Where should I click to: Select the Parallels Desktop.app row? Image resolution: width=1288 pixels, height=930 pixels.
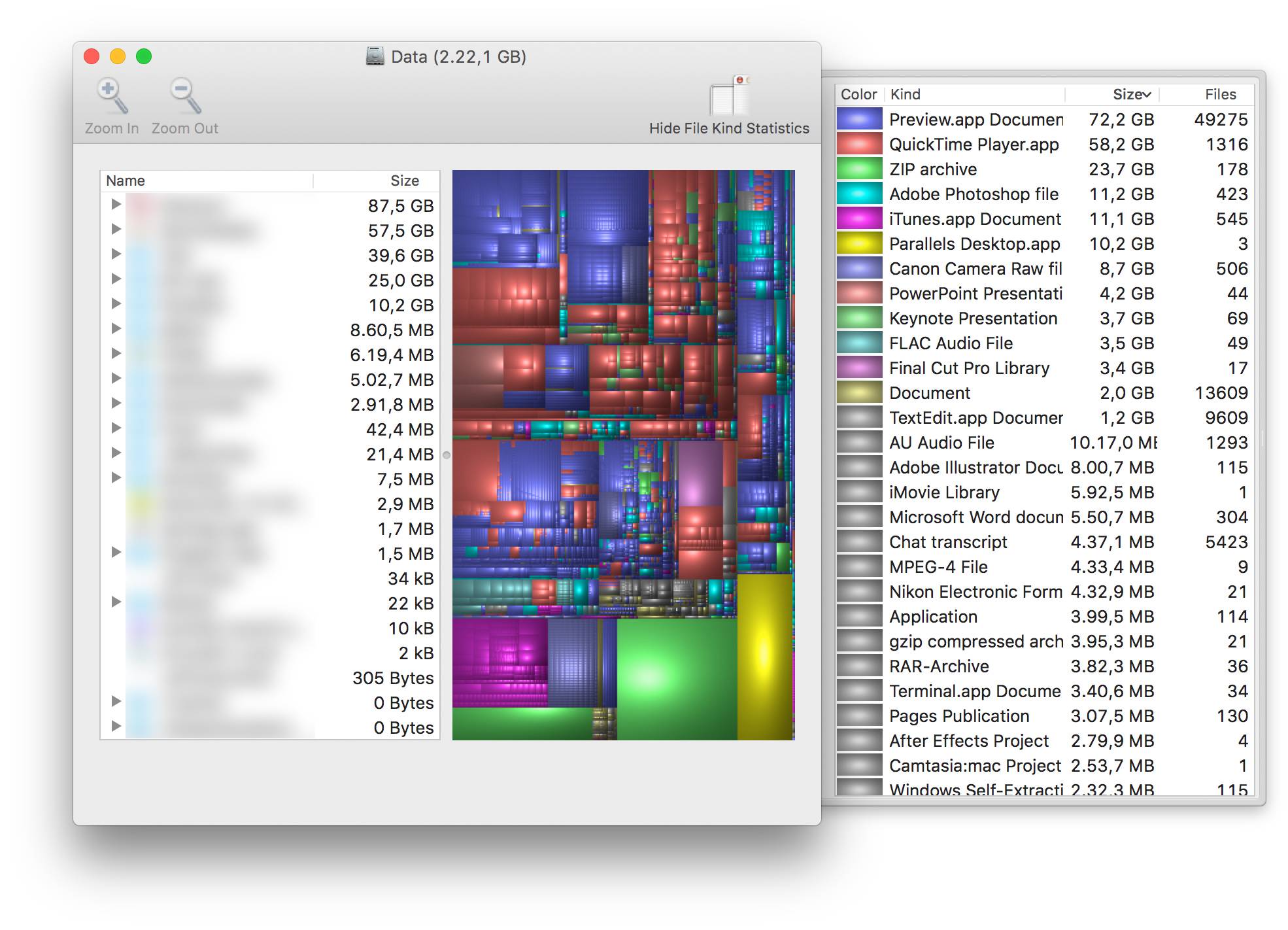tap(1045, 243)
